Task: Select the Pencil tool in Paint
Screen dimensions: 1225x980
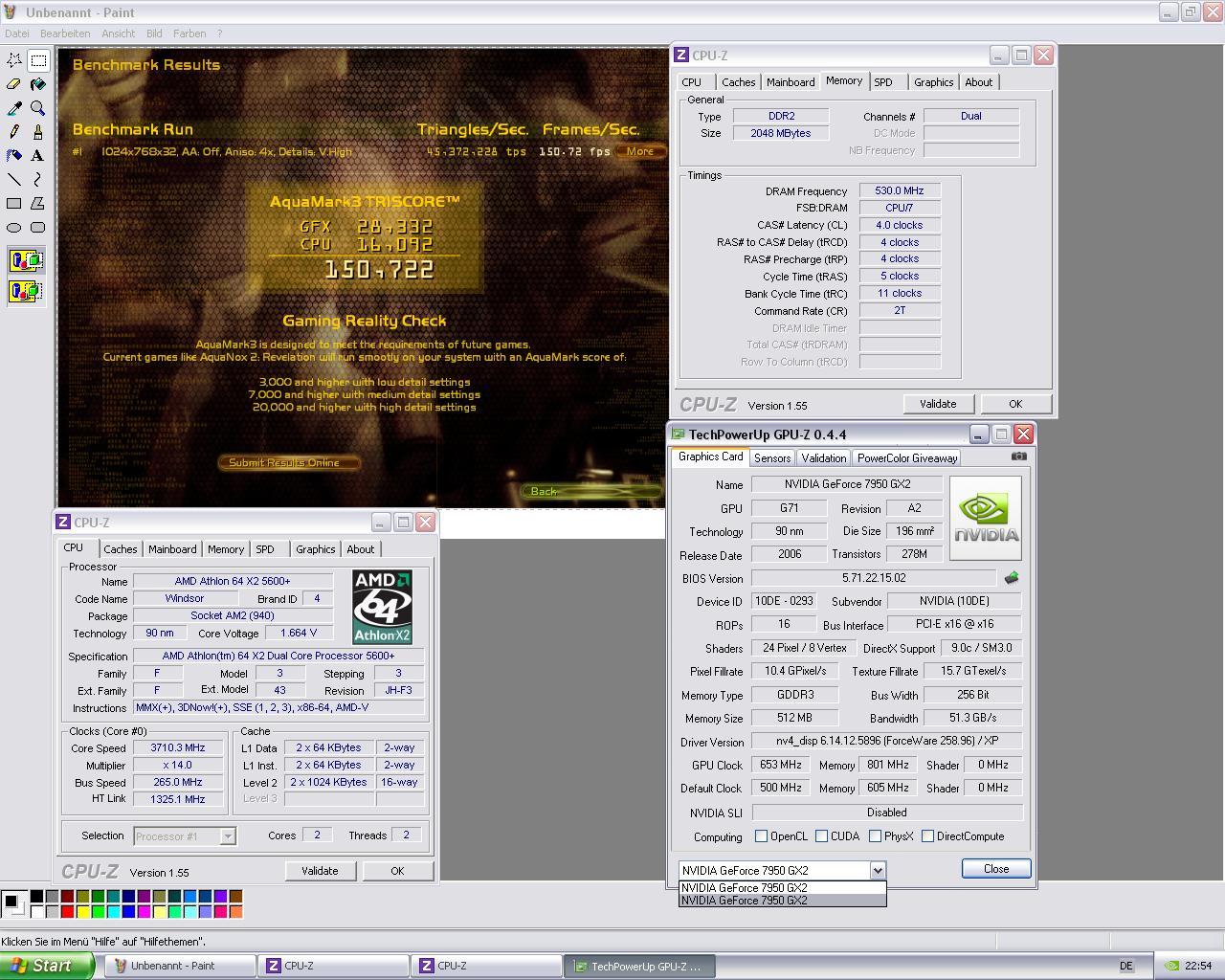Action: tap(14, 132)
